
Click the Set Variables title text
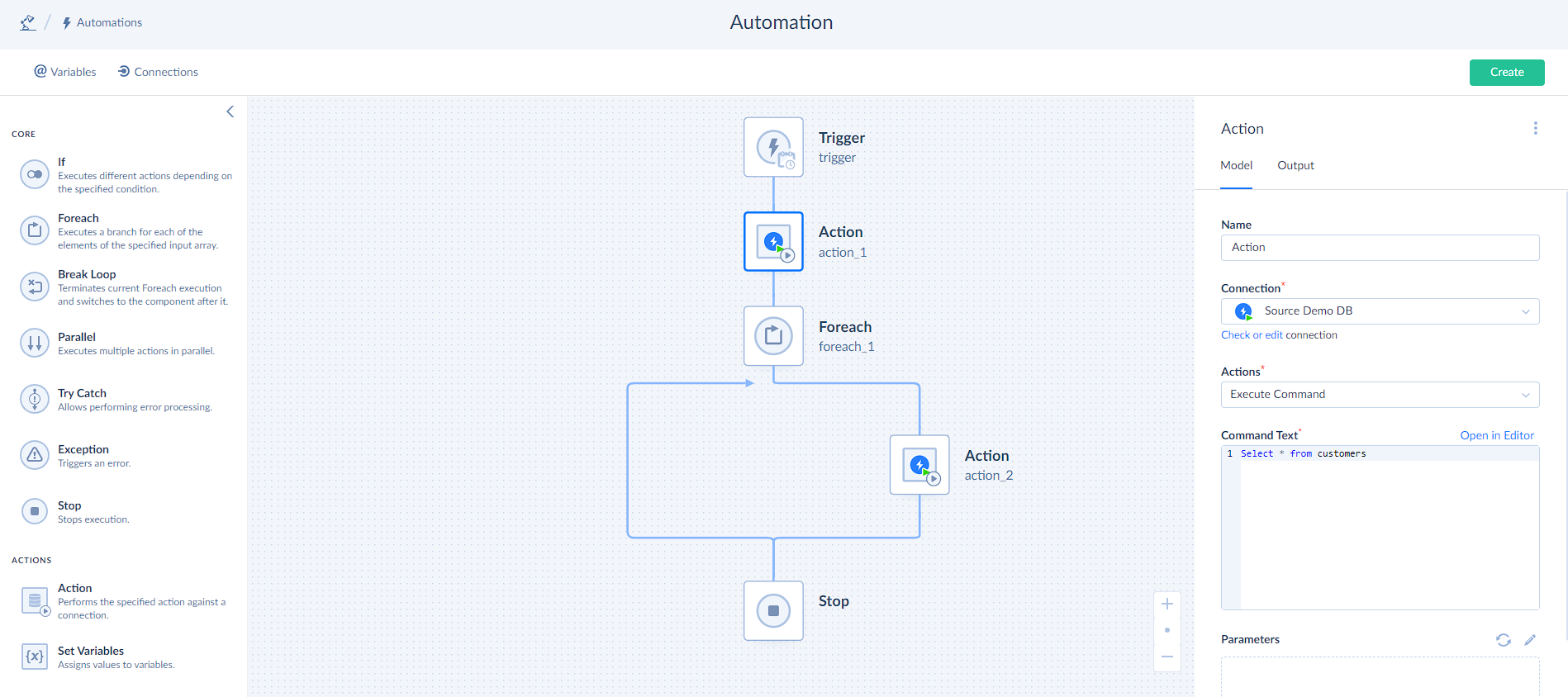(91, 651)
